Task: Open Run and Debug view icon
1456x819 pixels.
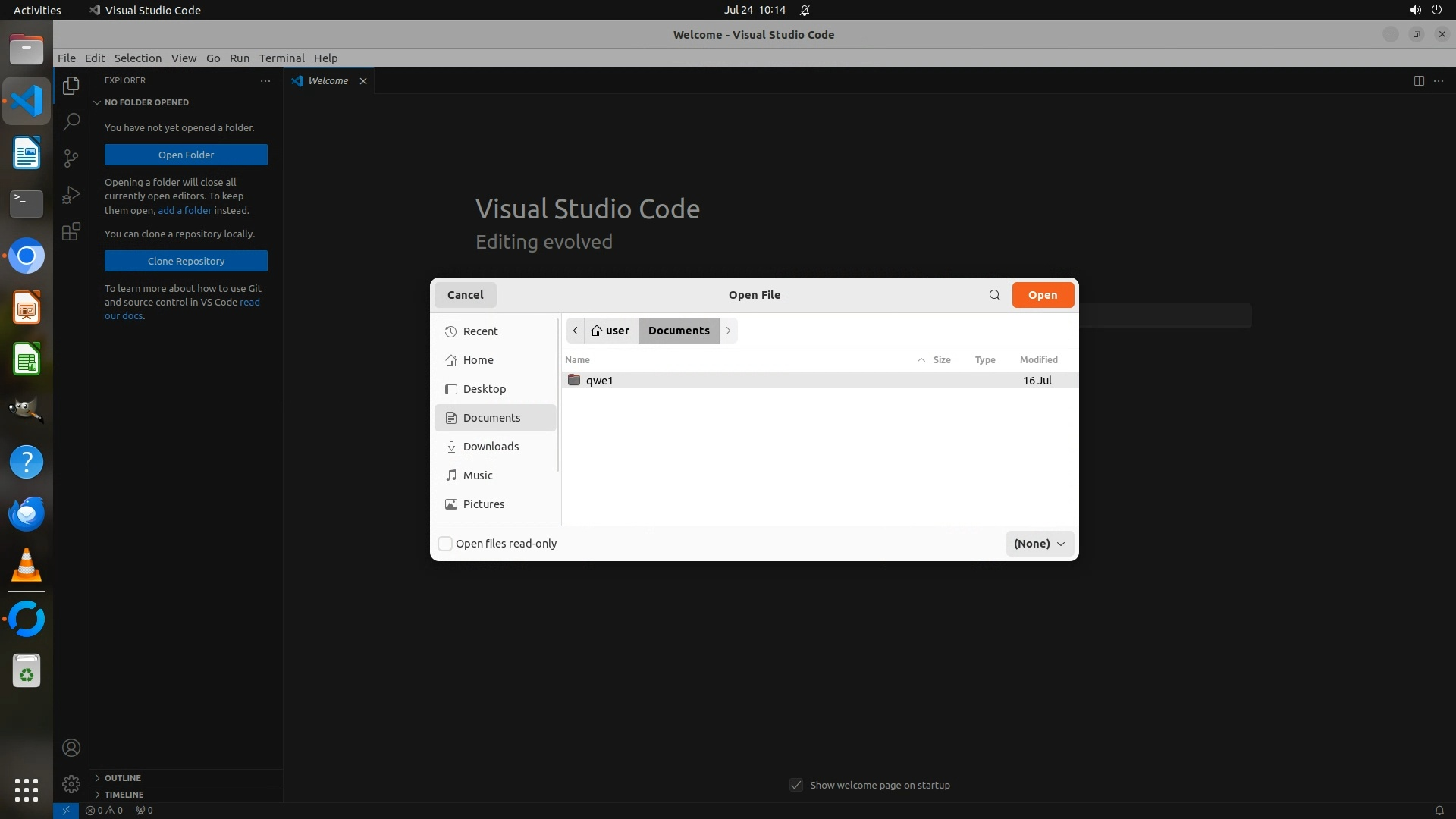Action: (71, 195)
